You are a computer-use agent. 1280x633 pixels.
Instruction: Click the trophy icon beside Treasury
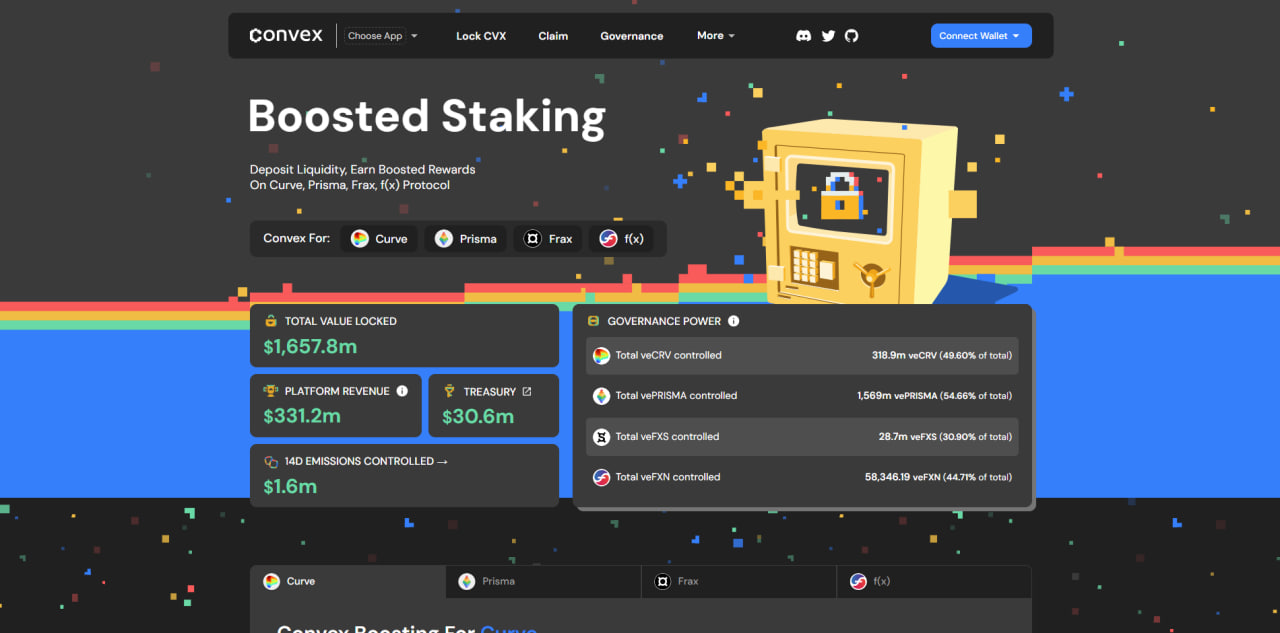coord(450,391)
